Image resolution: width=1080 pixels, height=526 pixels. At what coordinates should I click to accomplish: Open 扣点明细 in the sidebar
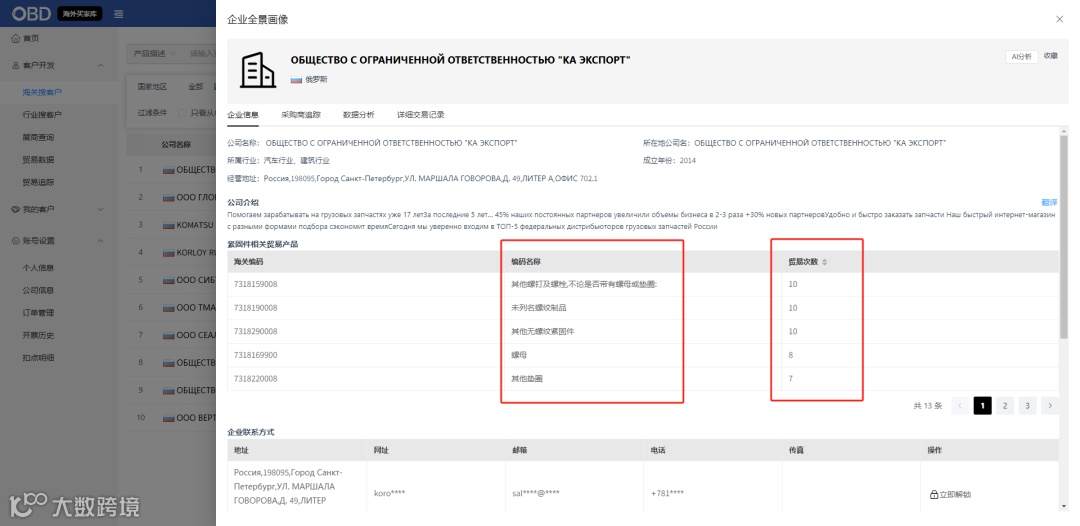click(39, 358)
